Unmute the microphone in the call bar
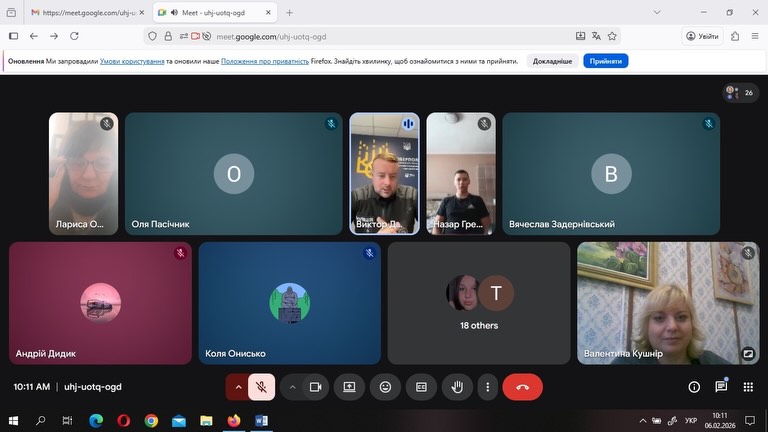Viewport: 768px width, 432px height. (x=263, y=387)
